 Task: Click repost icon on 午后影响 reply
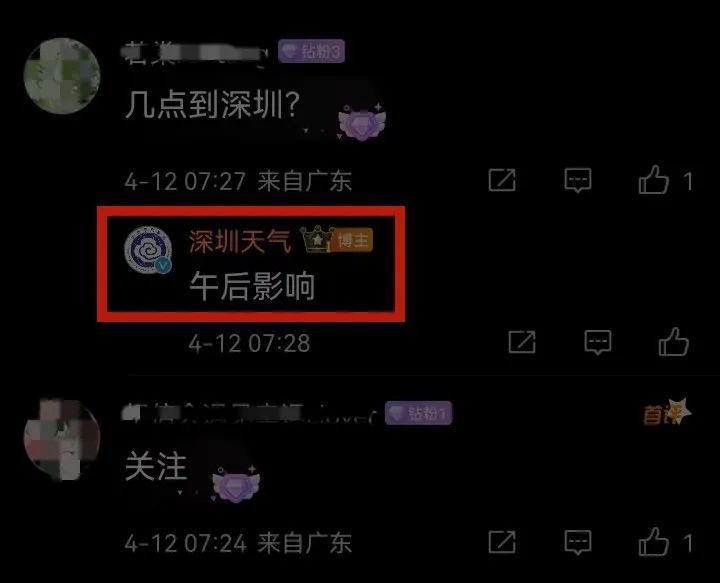[x=522, y=342]
